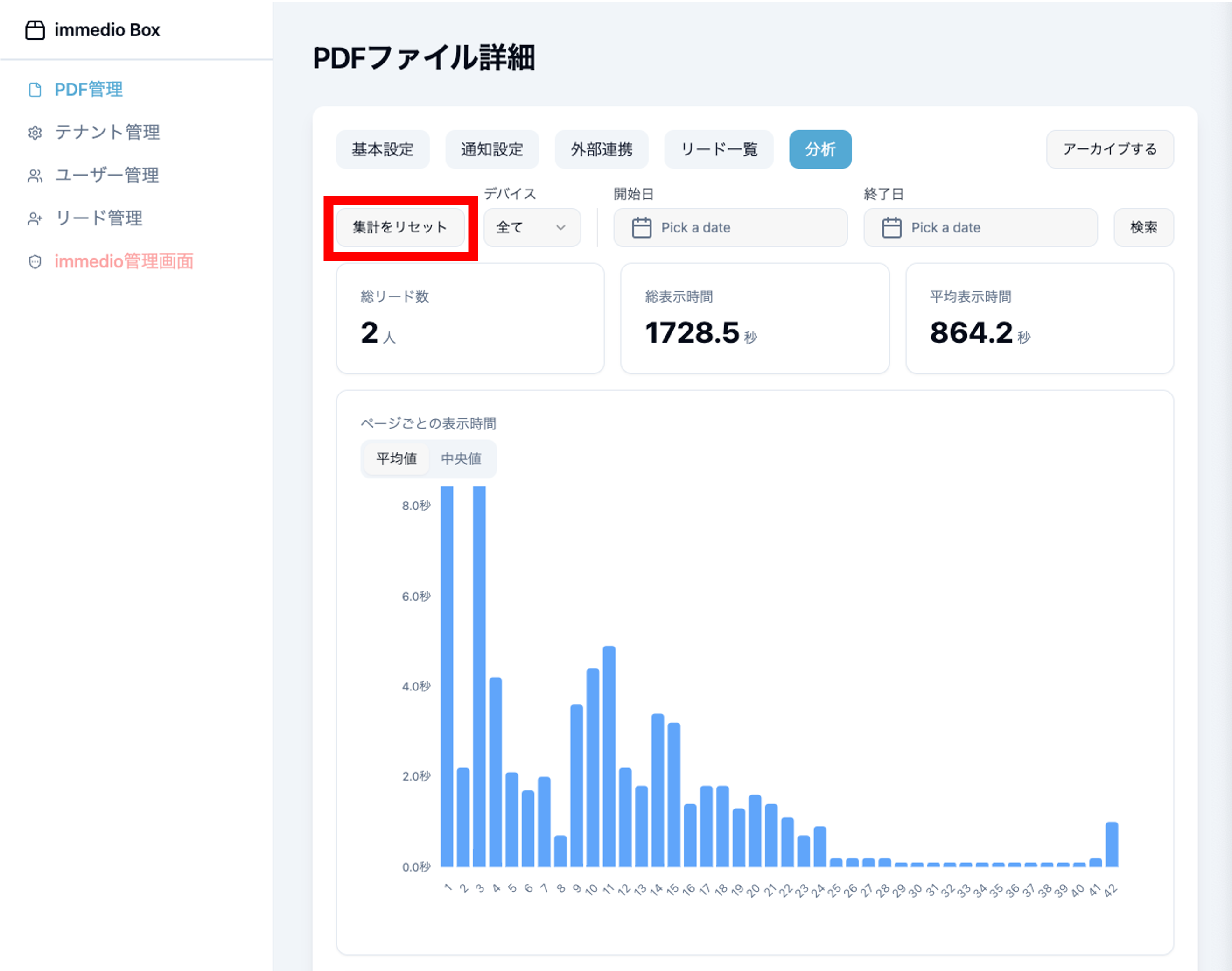
Task: Click the アーカイブする button
Action: click(1109, 149)
